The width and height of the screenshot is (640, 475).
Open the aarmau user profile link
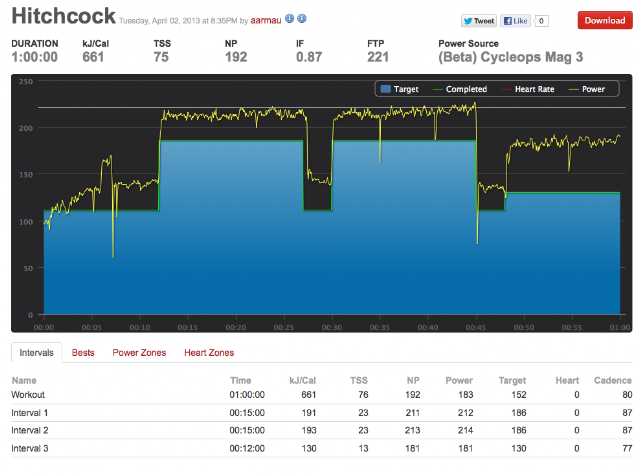pos(266,20)
